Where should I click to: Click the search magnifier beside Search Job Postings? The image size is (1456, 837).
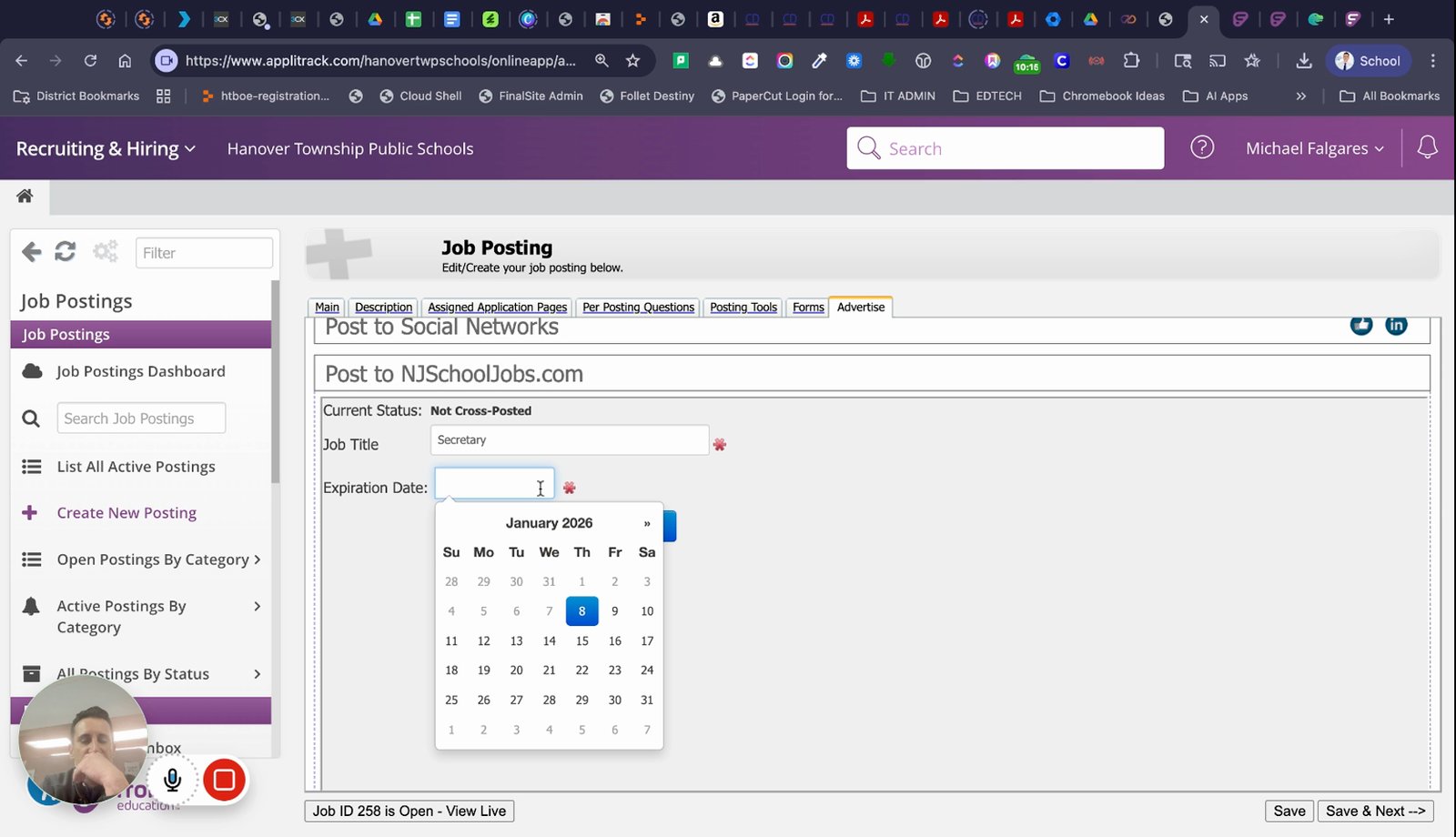(31, 418)
